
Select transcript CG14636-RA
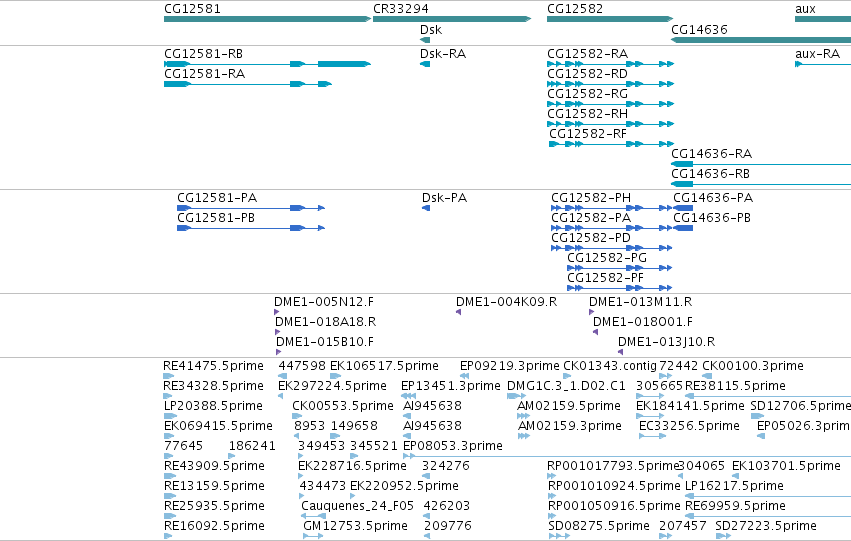761,164
